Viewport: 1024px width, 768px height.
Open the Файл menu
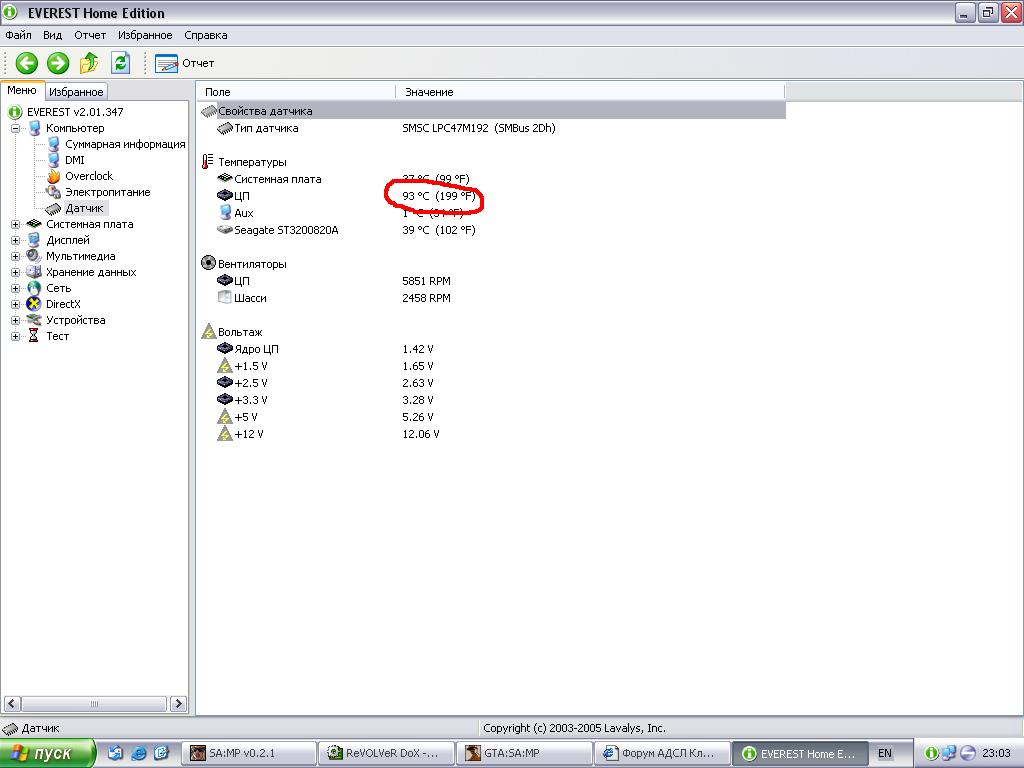(x=18, y=35)
